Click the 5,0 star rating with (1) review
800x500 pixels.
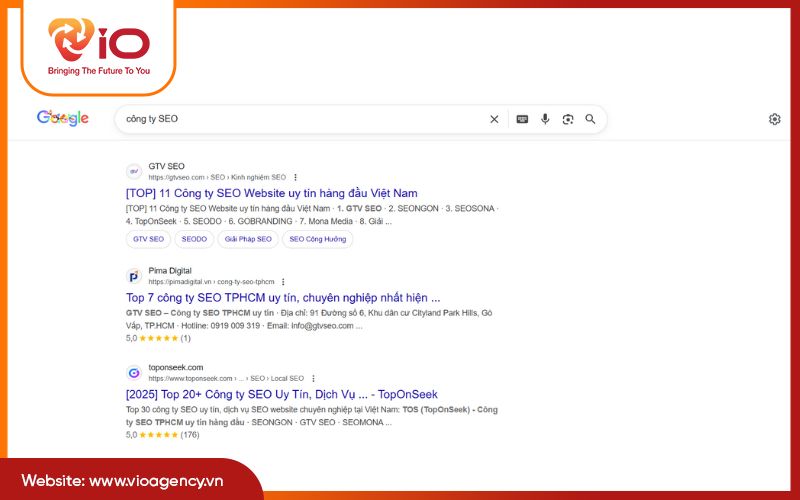[158, 338]
